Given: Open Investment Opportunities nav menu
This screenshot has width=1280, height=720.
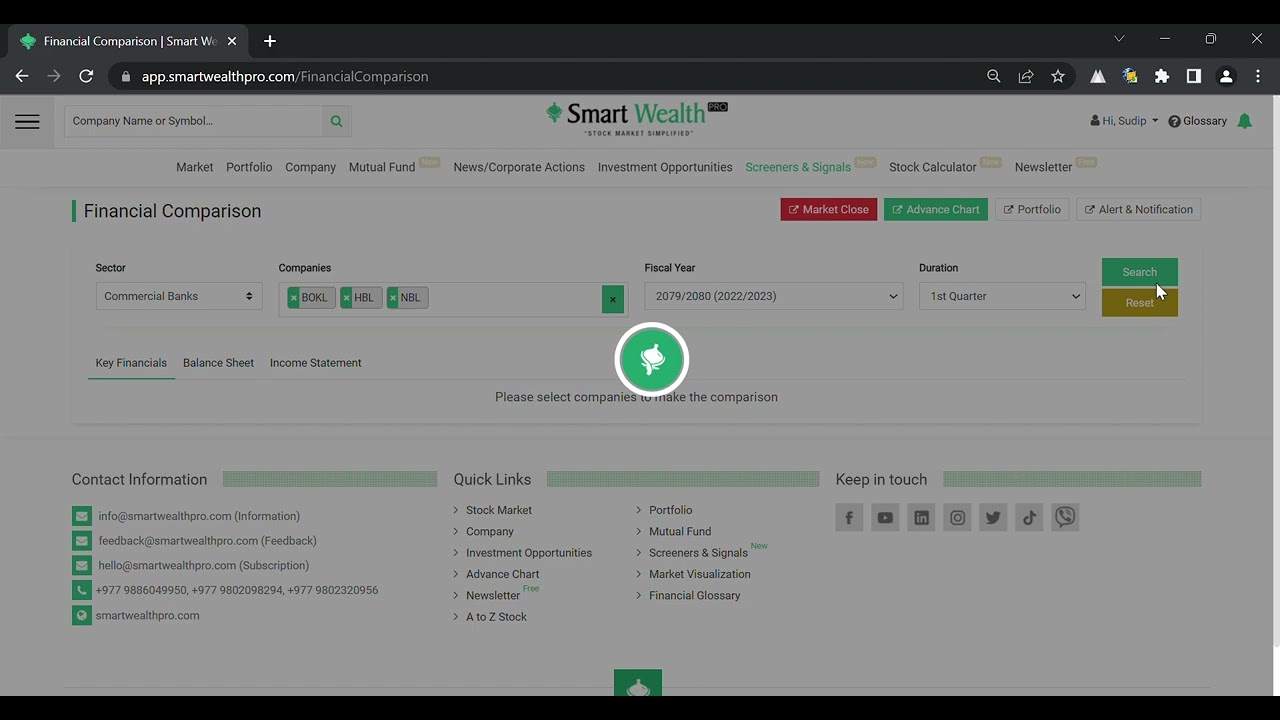Looking at the screenshot, I should click(x=665, y=167).
